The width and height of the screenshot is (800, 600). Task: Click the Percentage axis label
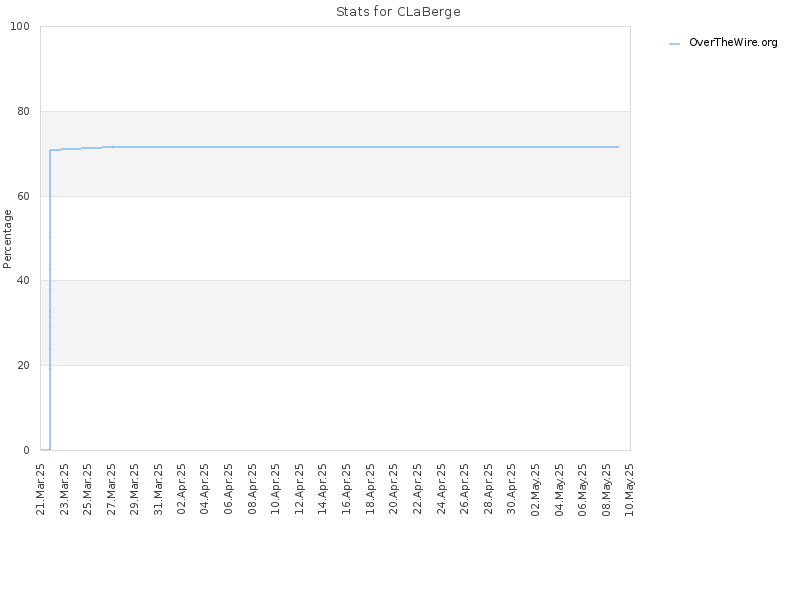7,239
